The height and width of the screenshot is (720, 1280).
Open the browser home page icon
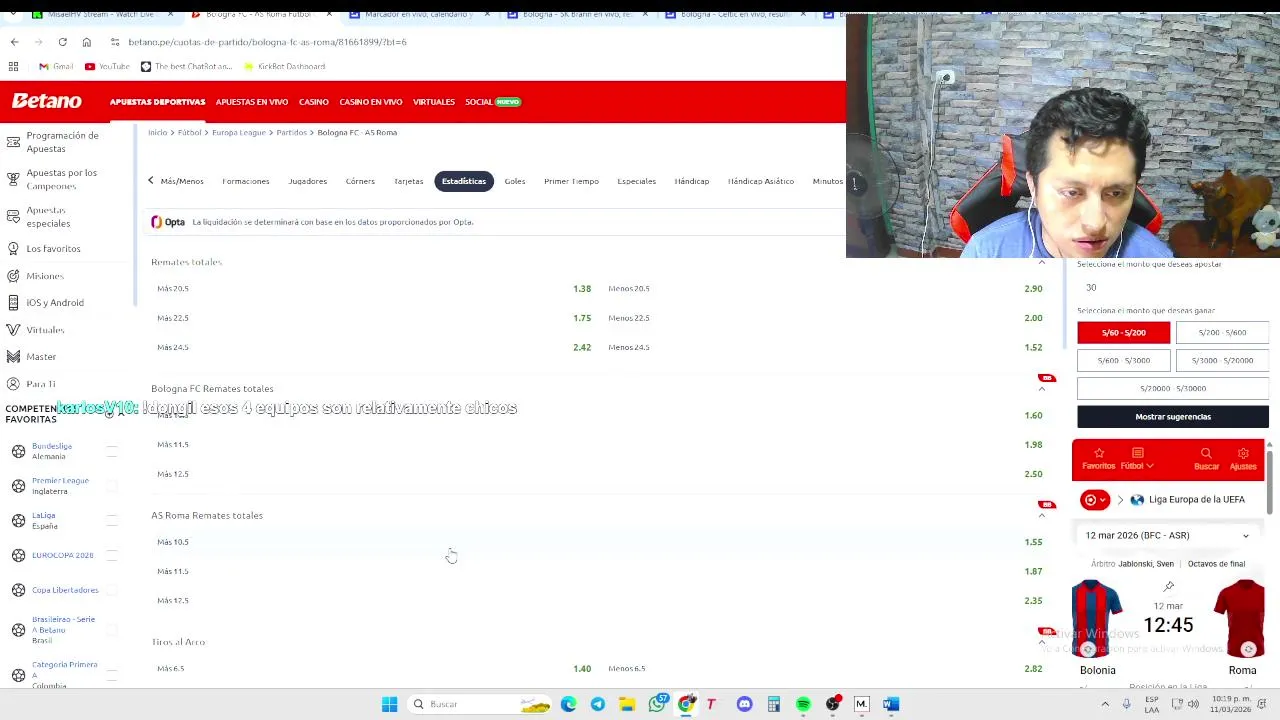86,42
